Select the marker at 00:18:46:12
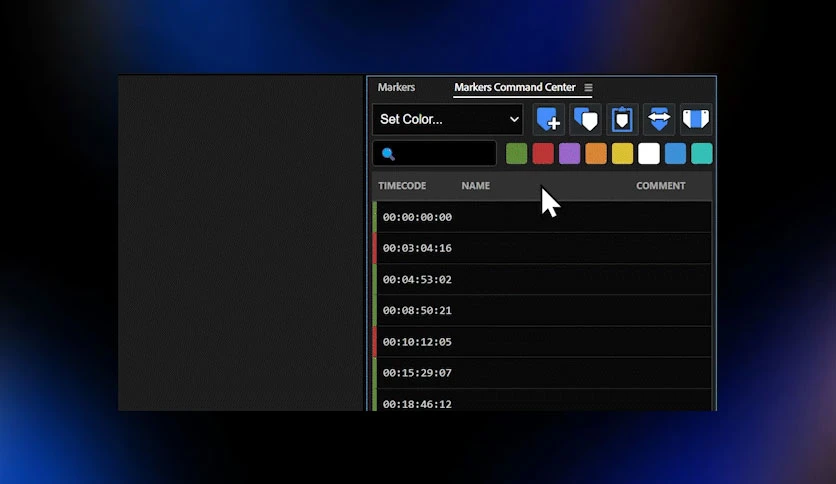 (x=542, y=400)
